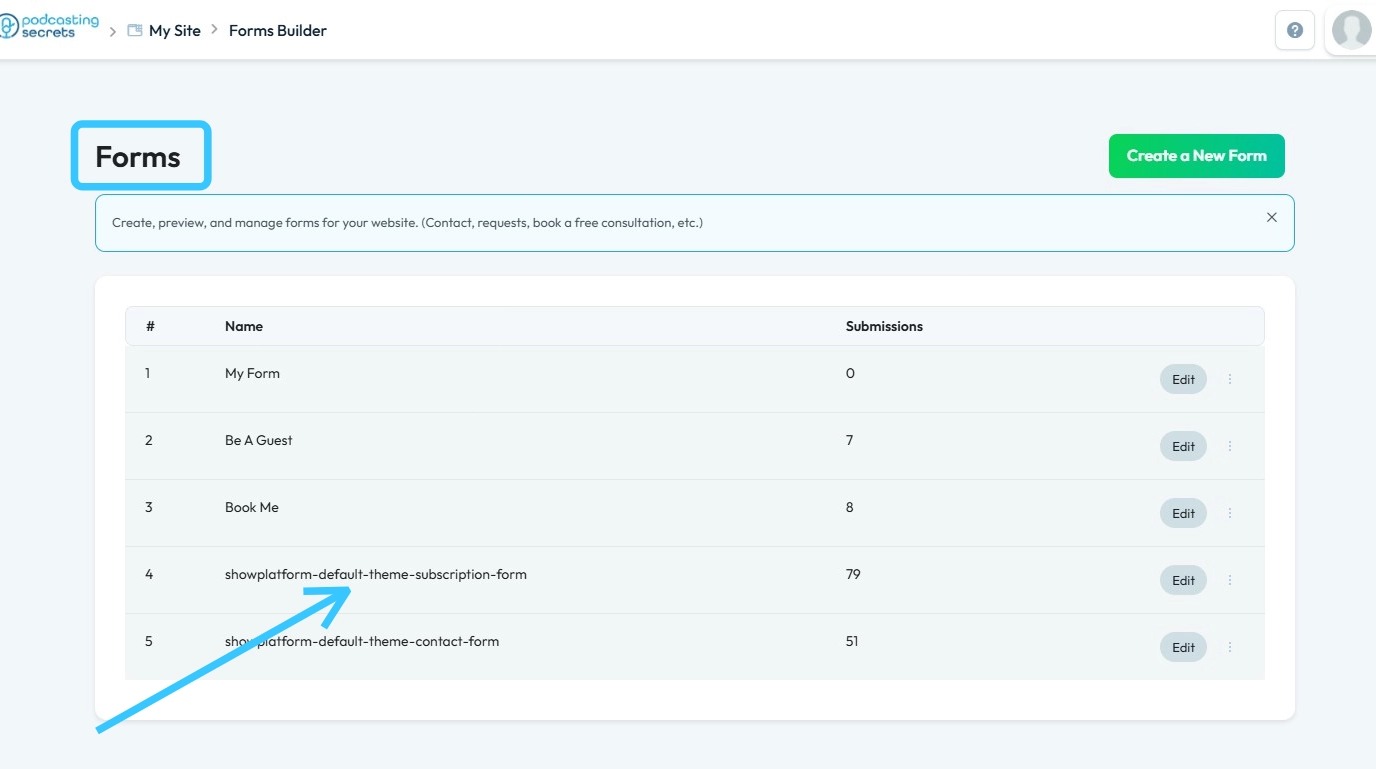Image resolution: width=1376 pixels, height=769 pixels.
Task: Edit the My Form entry
Action: pyautogui.click(x=1183, y=379)
